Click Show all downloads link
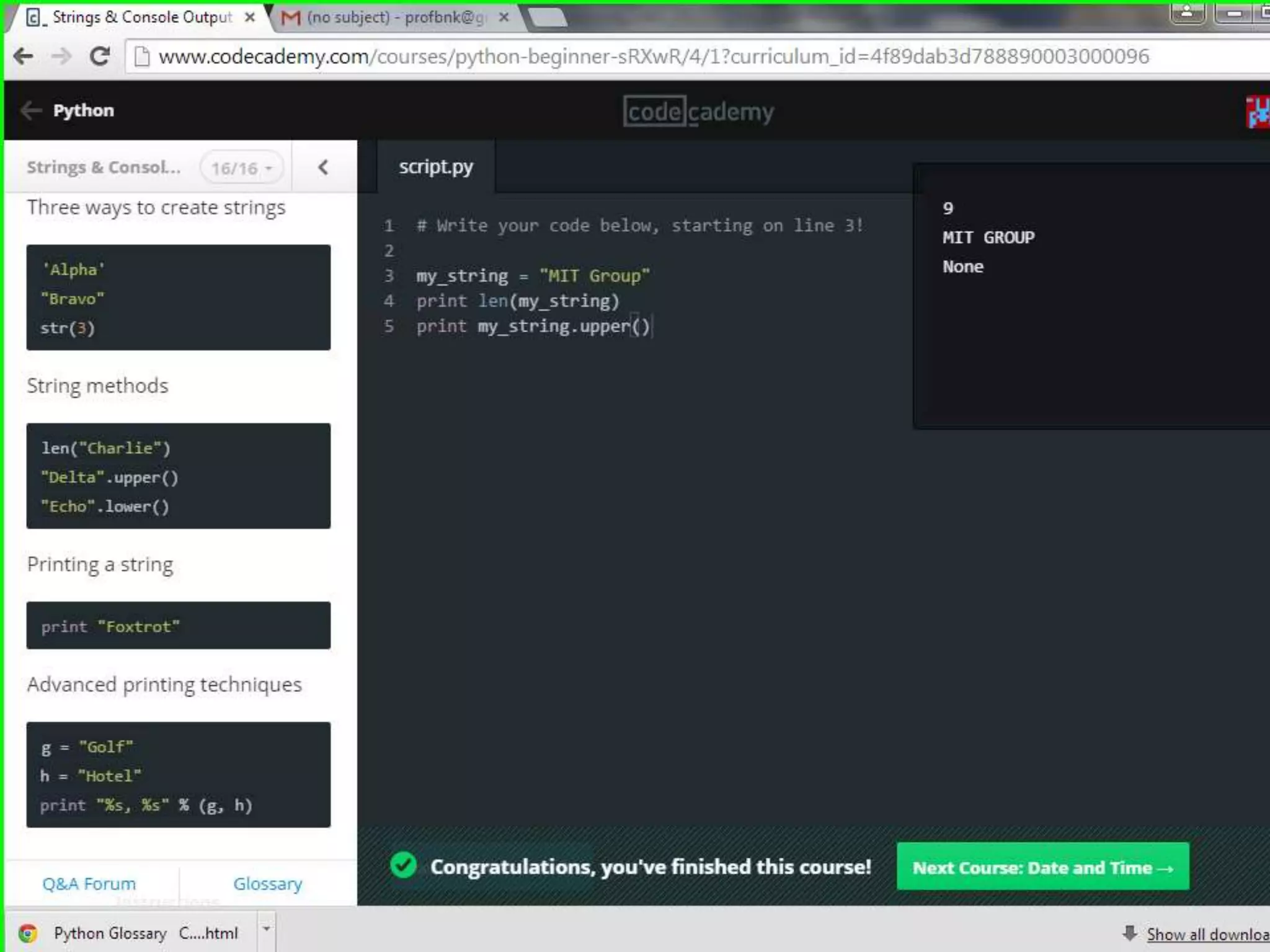Screen dimensions: 1270x952 [1206, 934]
